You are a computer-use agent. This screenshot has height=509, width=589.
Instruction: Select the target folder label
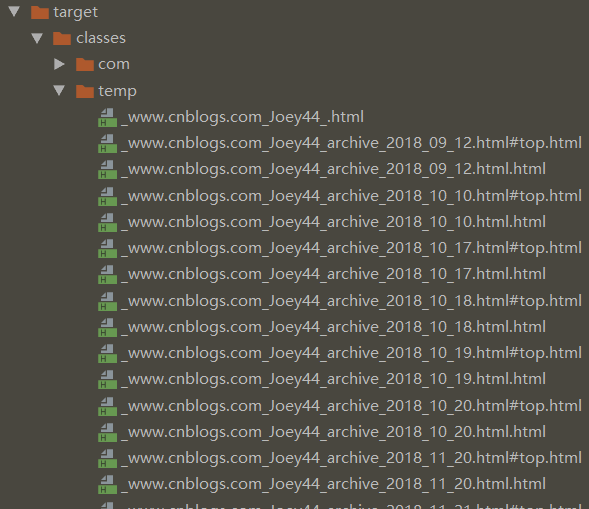76,12
